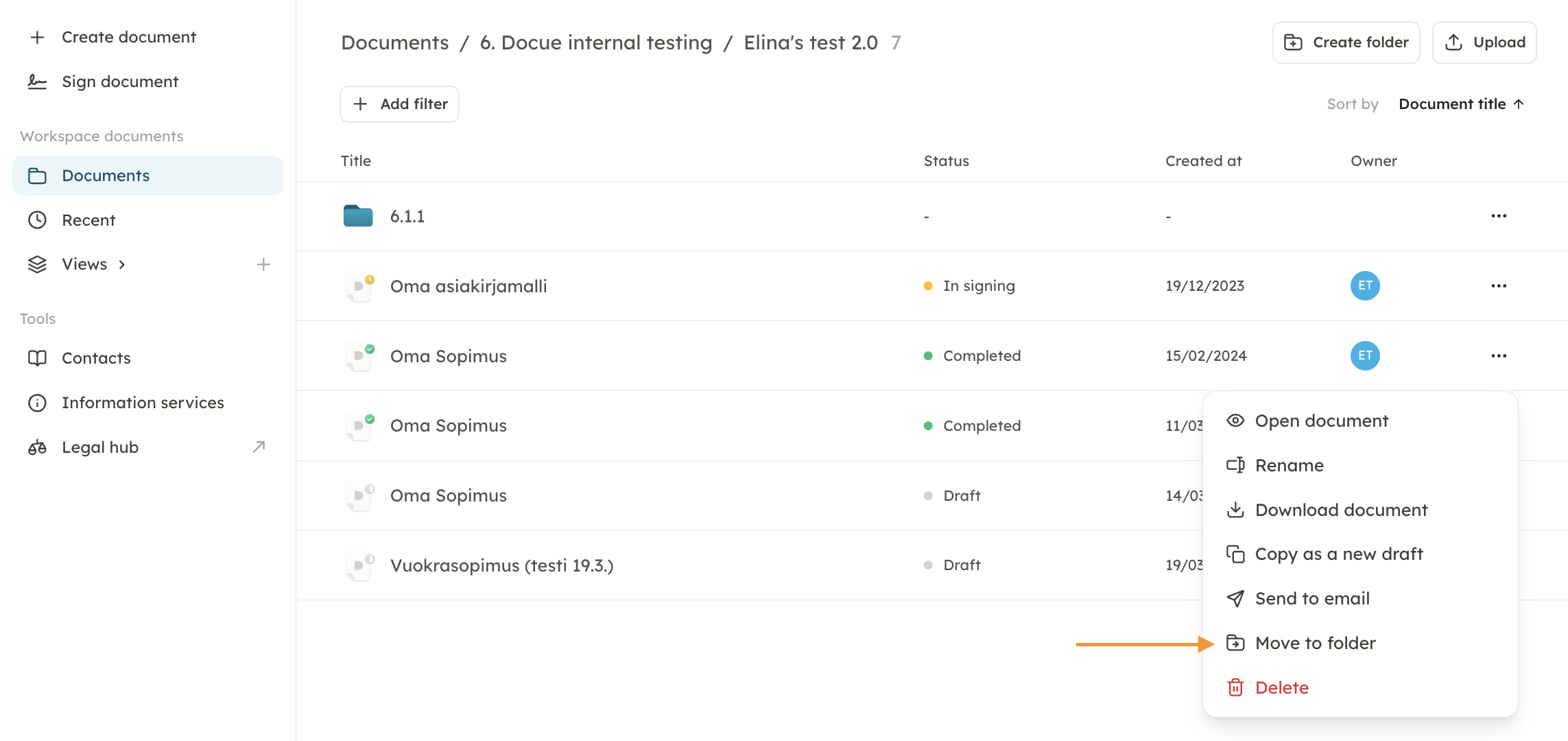The image size is (1568, 741).
Task: Open three-dot menu for Oma asiakirjamalli
Action: [1499, 285]
